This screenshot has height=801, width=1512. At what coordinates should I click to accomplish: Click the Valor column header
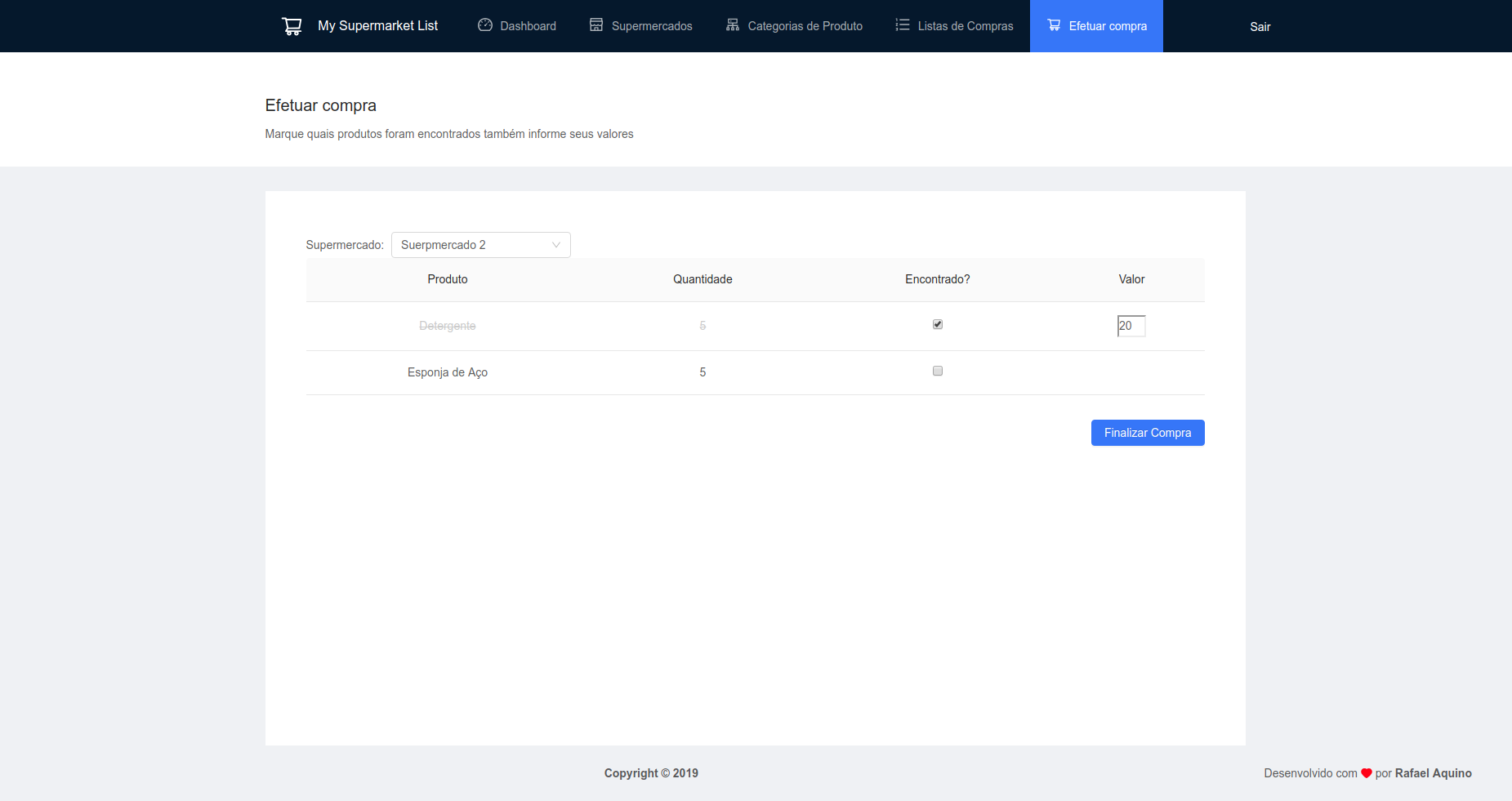click(x=1131, y=279)
